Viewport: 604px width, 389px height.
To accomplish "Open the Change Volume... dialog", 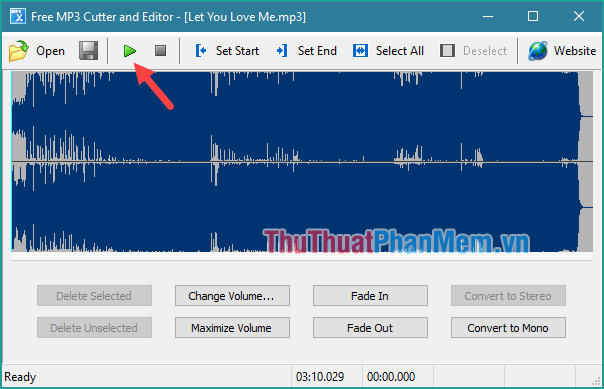I will pos(232,296).
